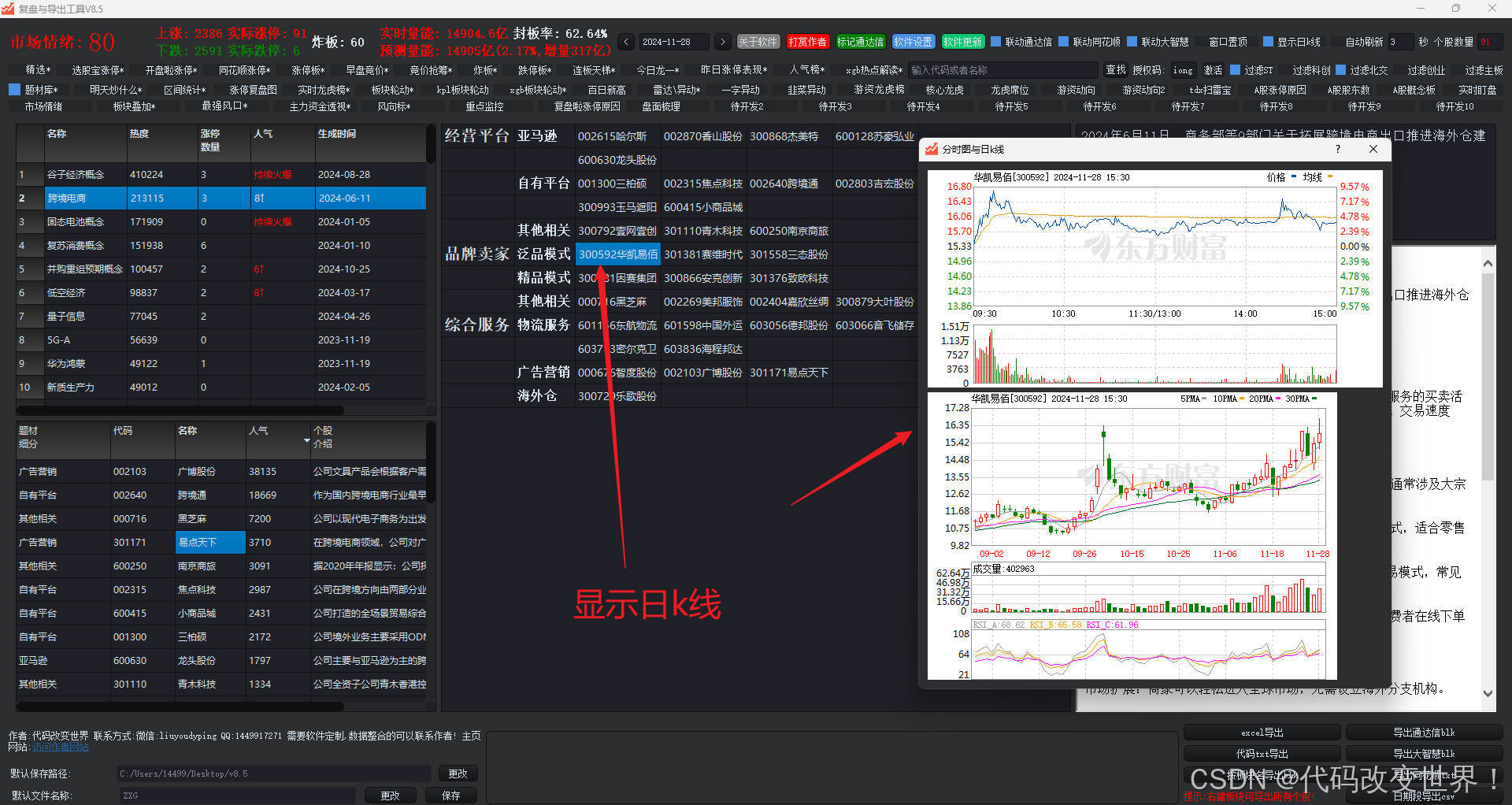Viewport: 1512px width, 805px height.
Task: Click 导出大智慧blk button
Action: (x=1424, y=754)
